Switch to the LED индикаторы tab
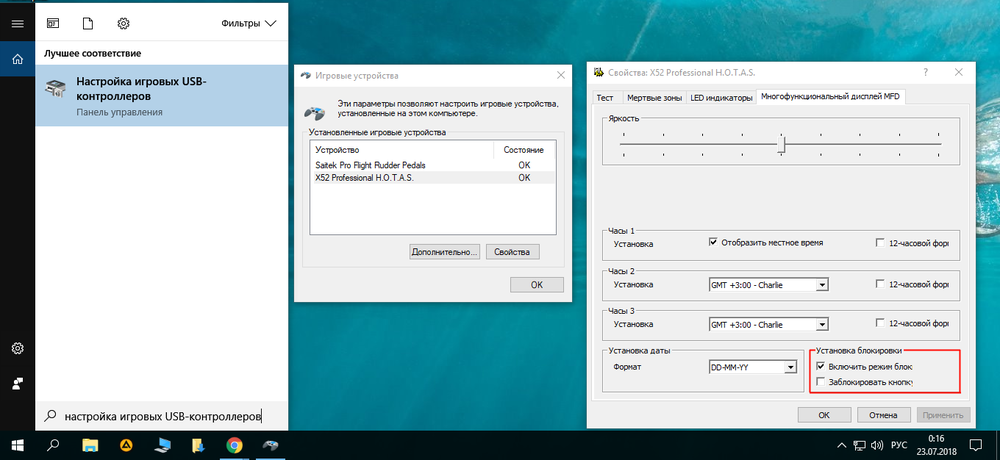1000x460 pixels. coord(721,98)
